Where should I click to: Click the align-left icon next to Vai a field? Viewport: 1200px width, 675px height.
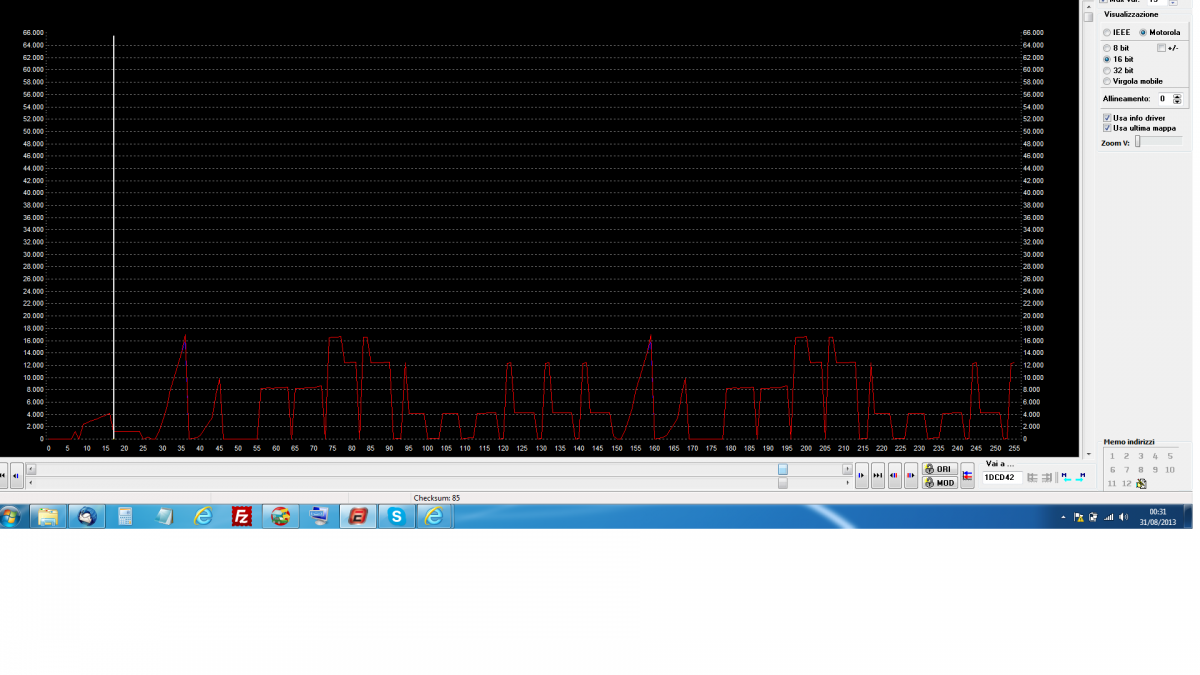1032,477
